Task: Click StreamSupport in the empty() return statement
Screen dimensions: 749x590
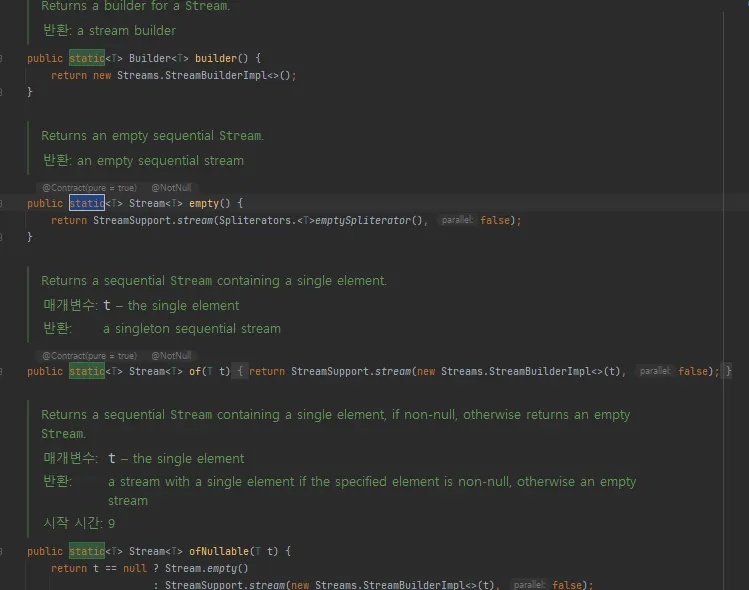Action: (132, 220)
